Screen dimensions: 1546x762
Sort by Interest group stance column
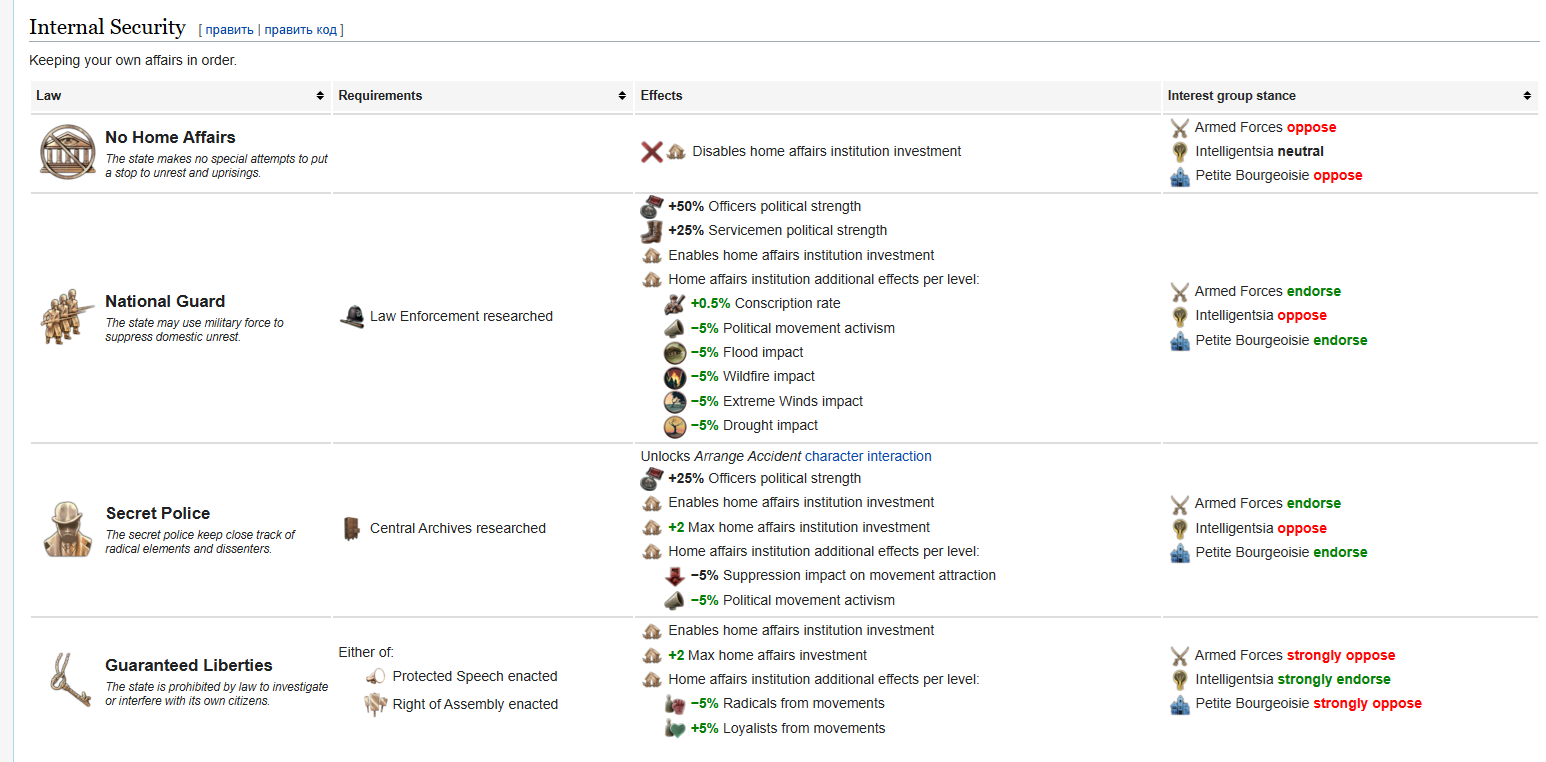pos(1527,96)
